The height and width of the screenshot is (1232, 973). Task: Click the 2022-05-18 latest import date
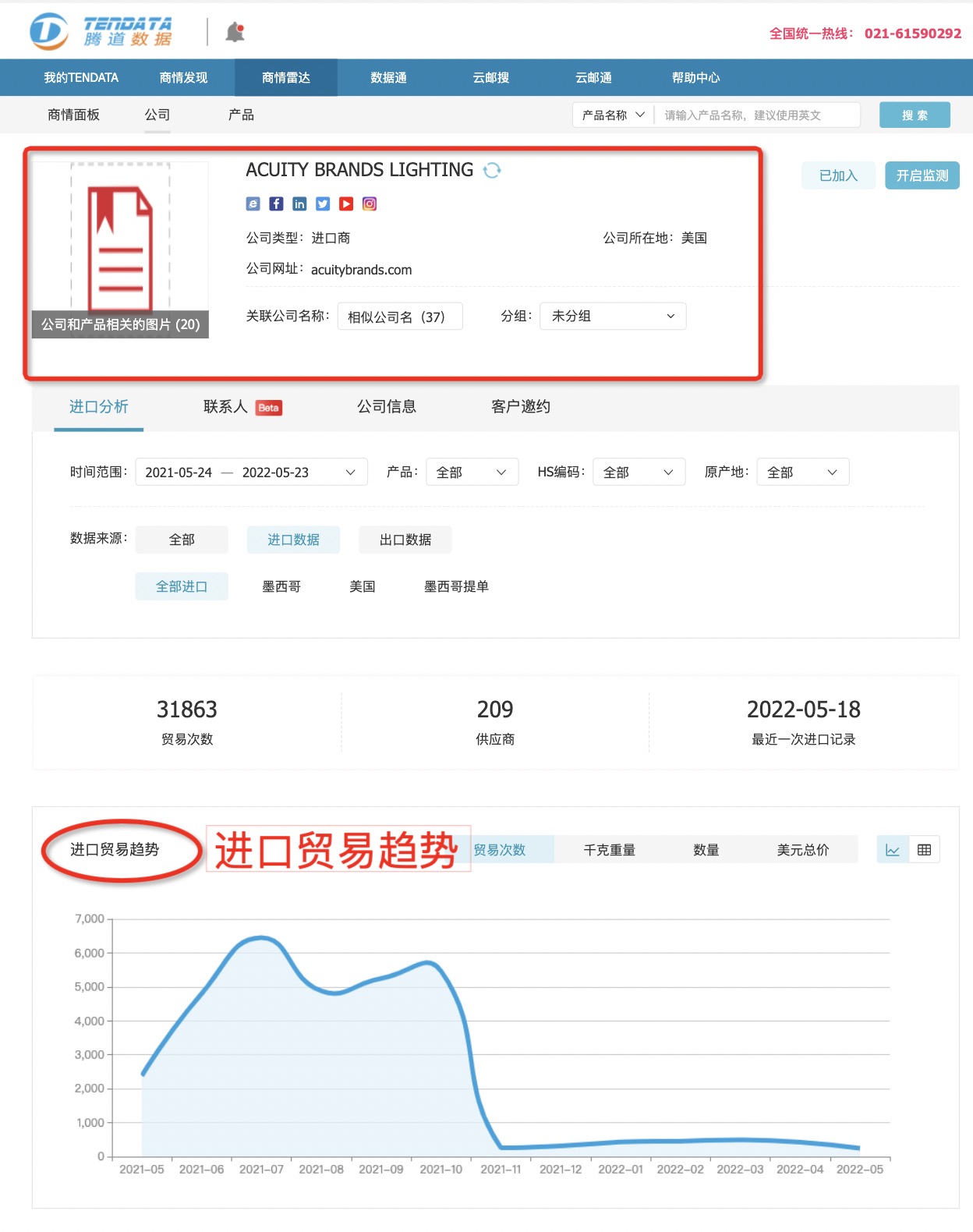(804, 710)
